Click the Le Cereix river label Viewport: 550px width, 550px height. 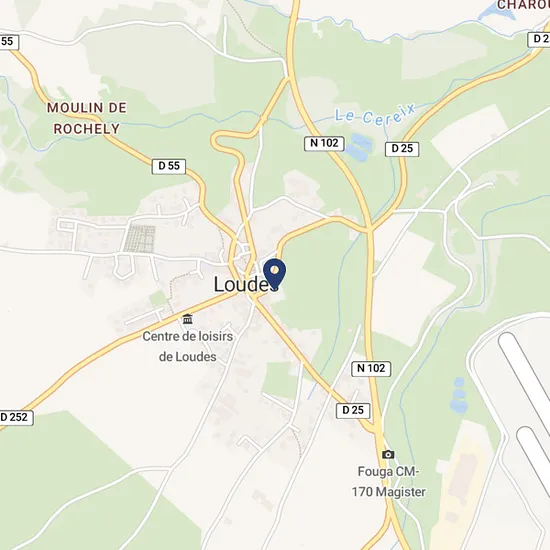[375, 115]
